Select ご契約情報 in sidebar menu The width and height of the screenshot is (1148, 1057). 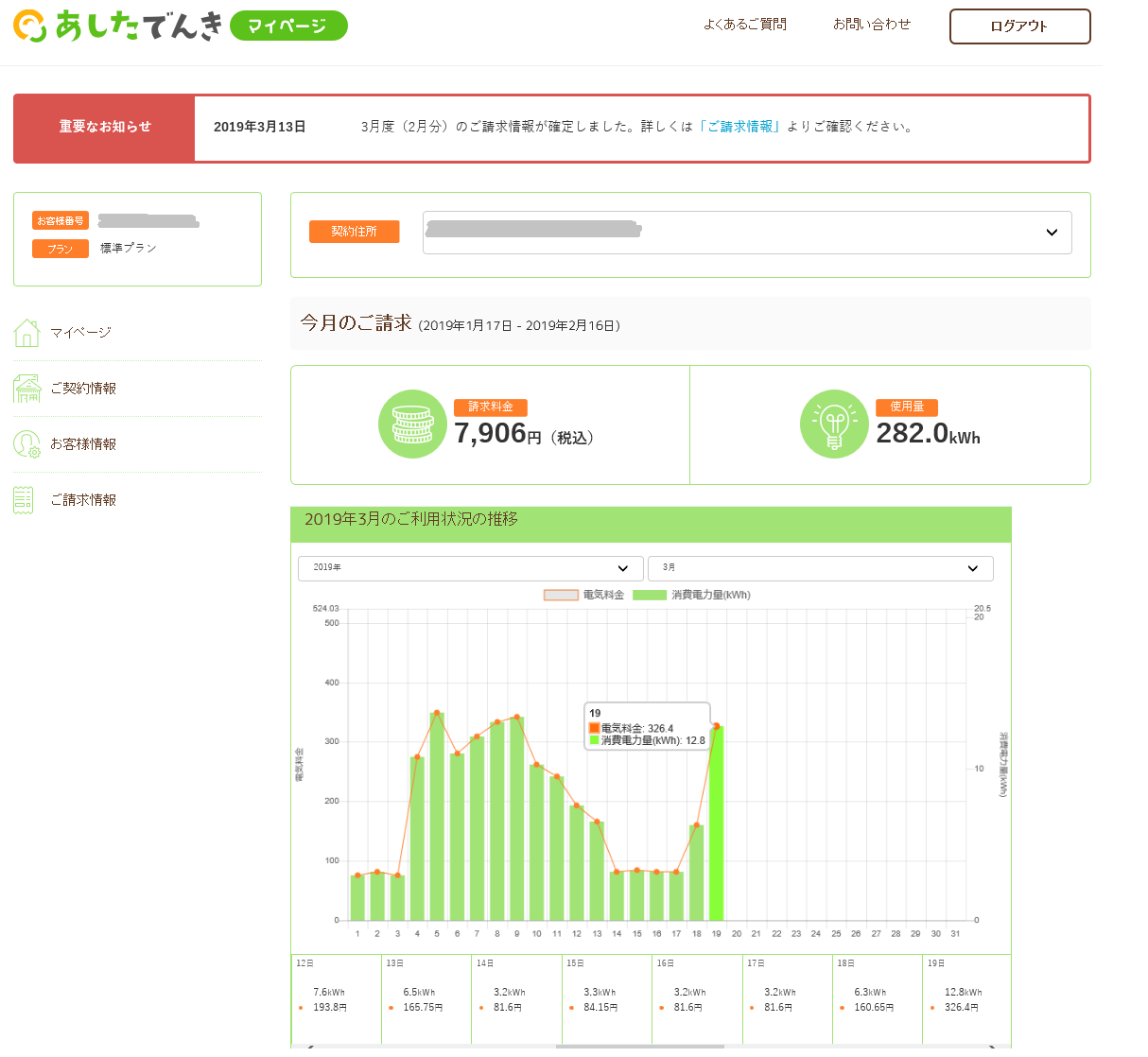pyautogui.click(x=83, y=389)
